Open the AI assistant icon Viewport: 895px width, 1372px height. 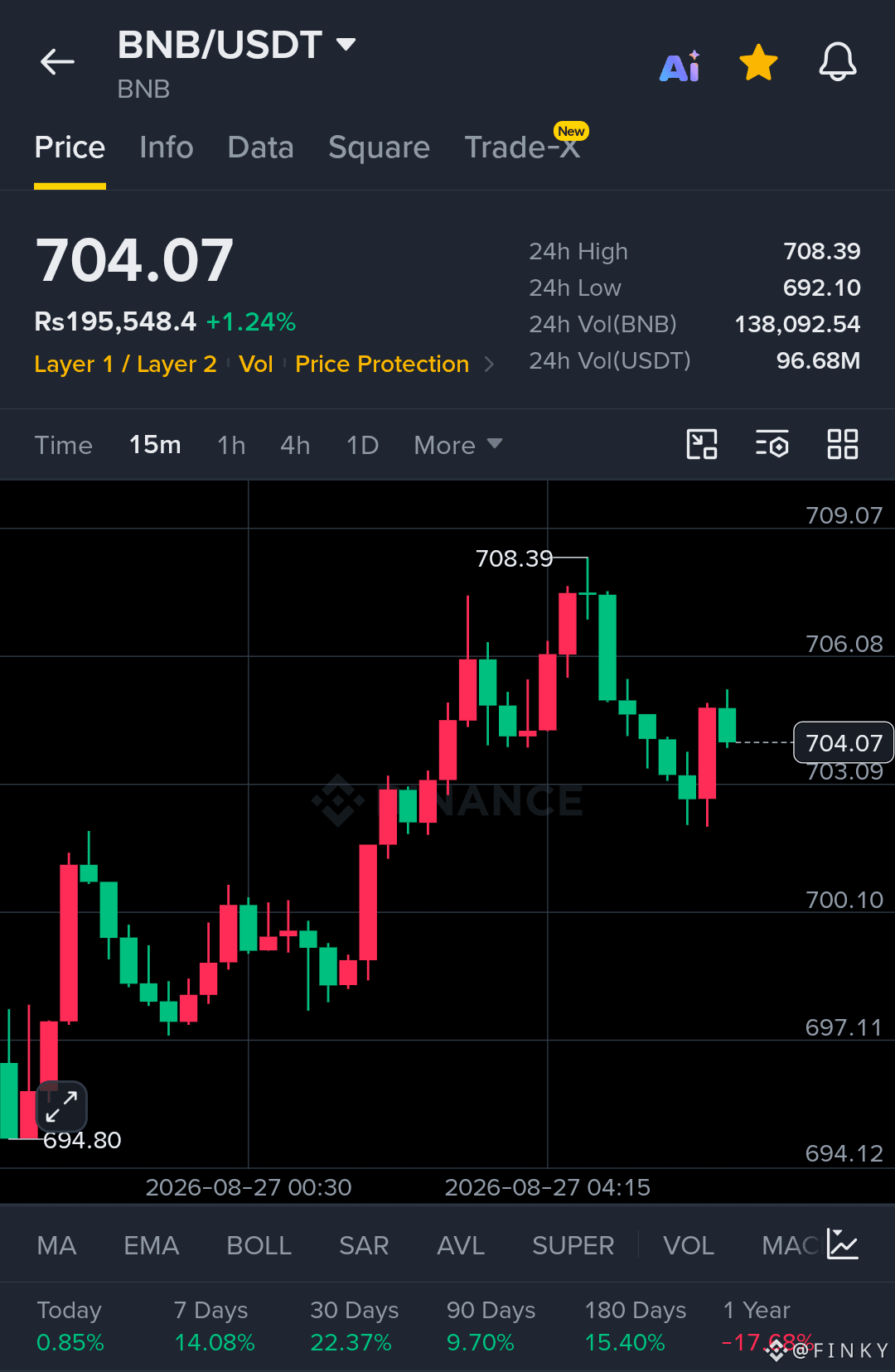[x=680, y=65]
